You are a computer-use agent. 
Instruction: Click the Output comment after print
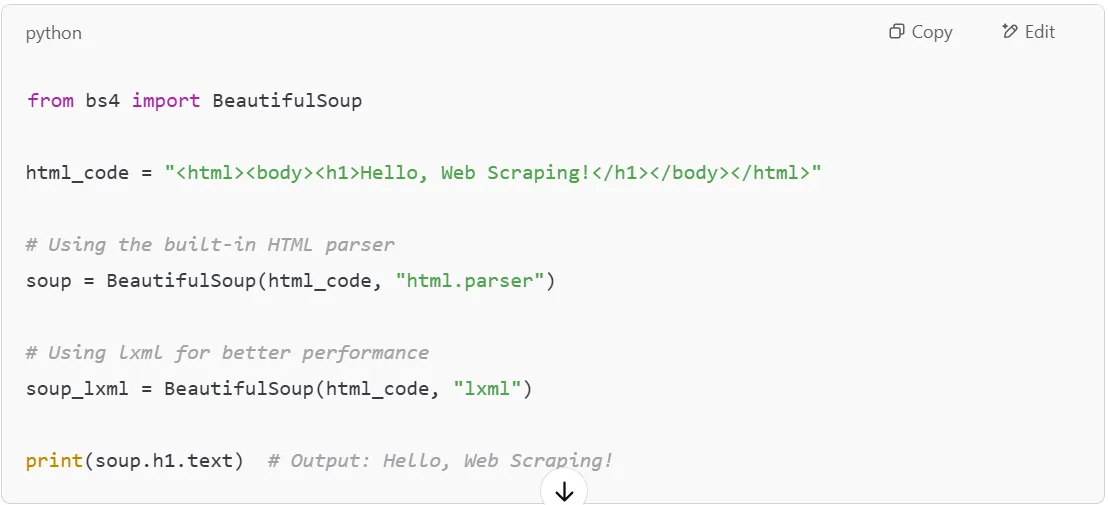[x=440, y=461]
